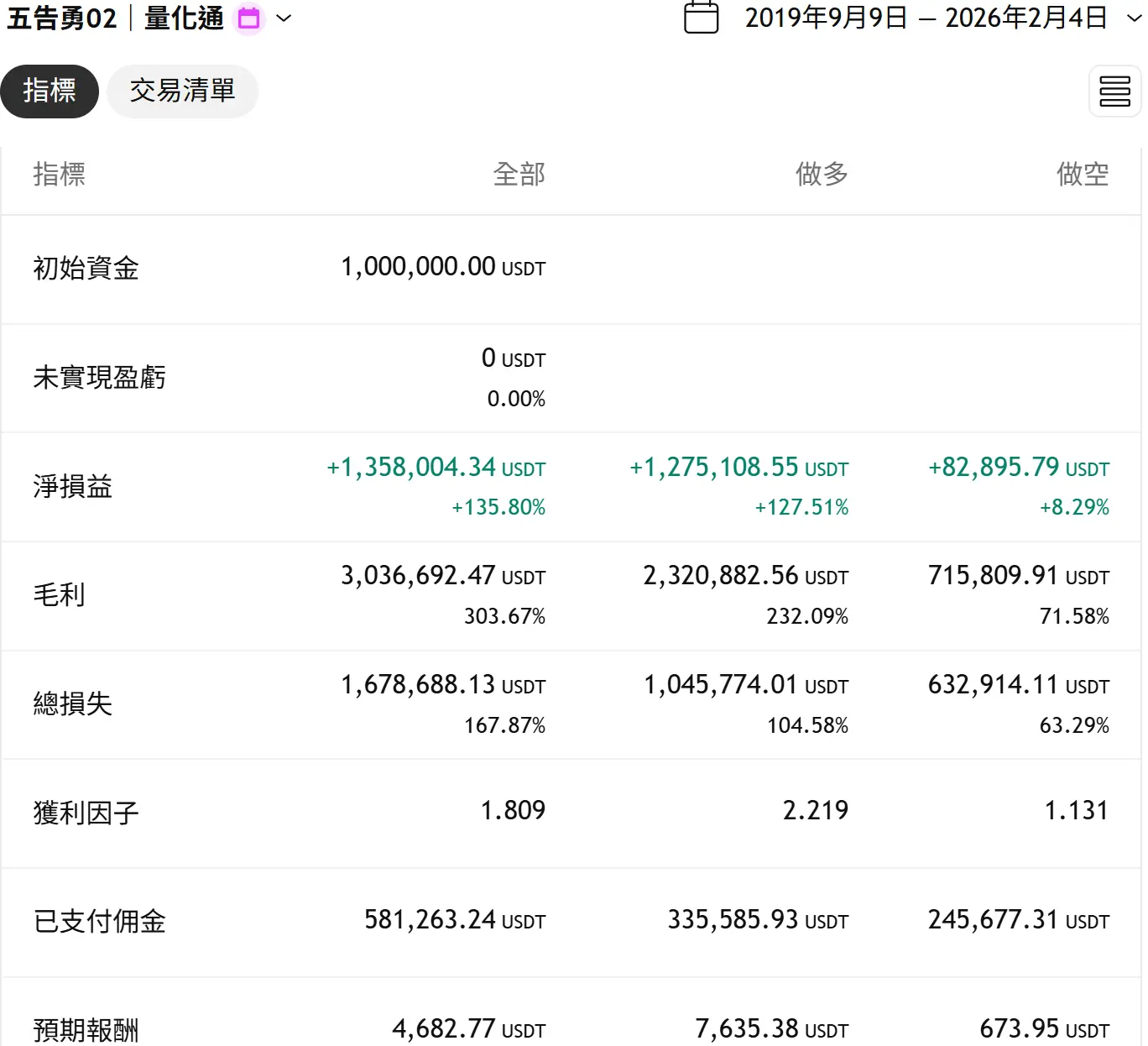The width and height of the screenshot is (1148, 1046).
Task: Open the date range 2019年9月9日 — 2026年2月4日
Action: click(926, 18)
